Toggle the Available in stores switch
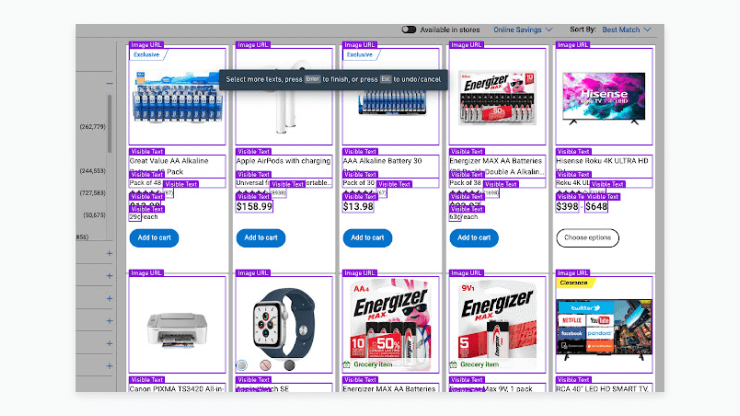The image size is (740, 416). (x=409, y=30)
